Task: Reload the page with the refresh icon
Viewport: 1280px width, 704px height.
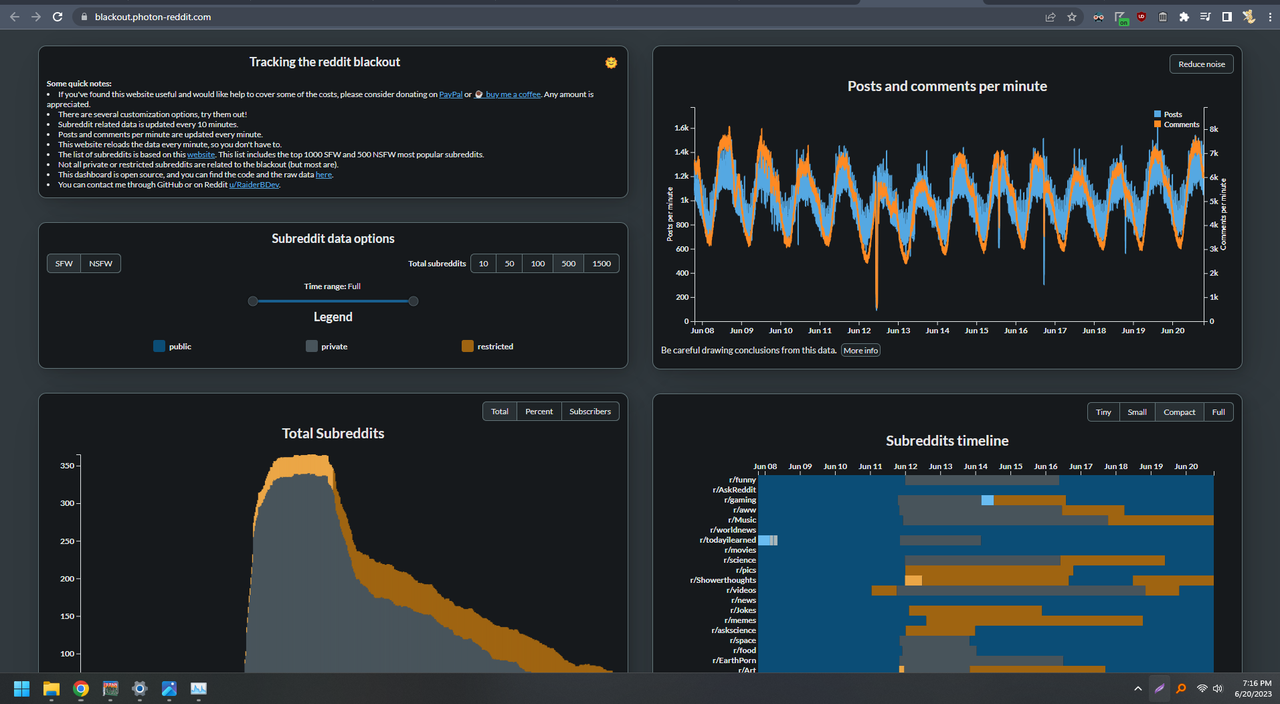Action: tap(58, 17)
